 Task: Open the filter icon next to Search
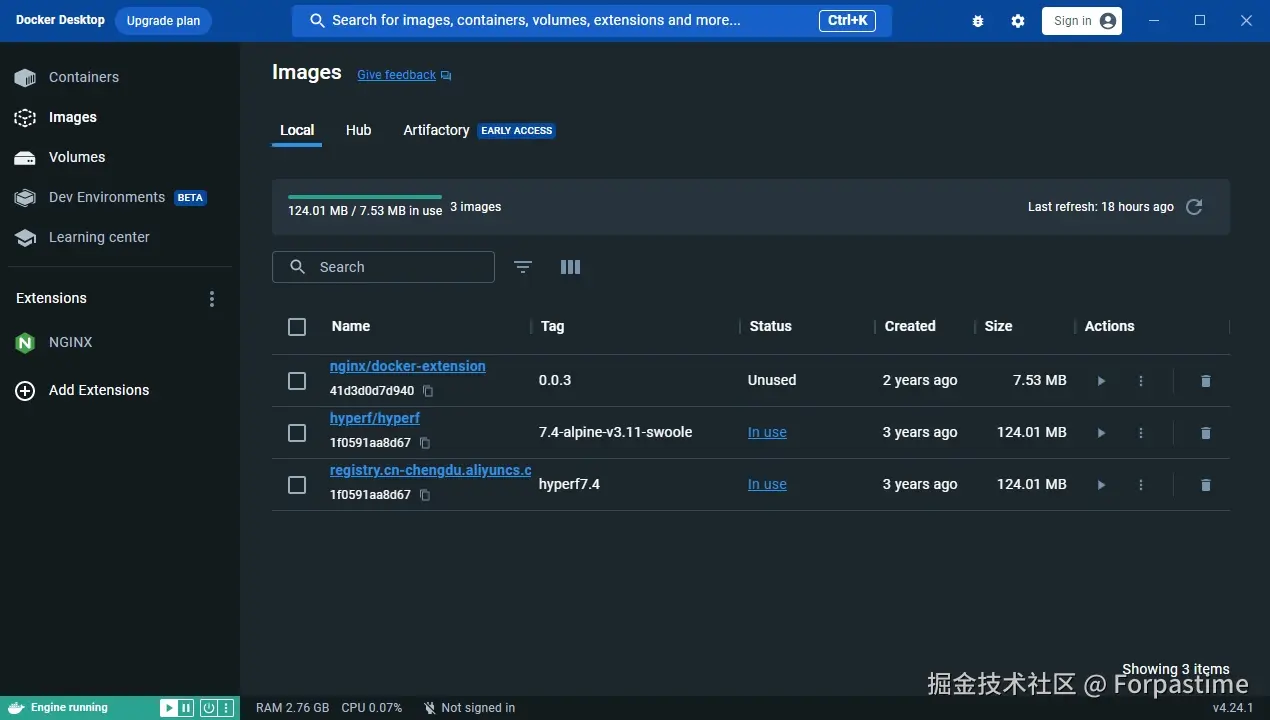(x=523, y=267)
